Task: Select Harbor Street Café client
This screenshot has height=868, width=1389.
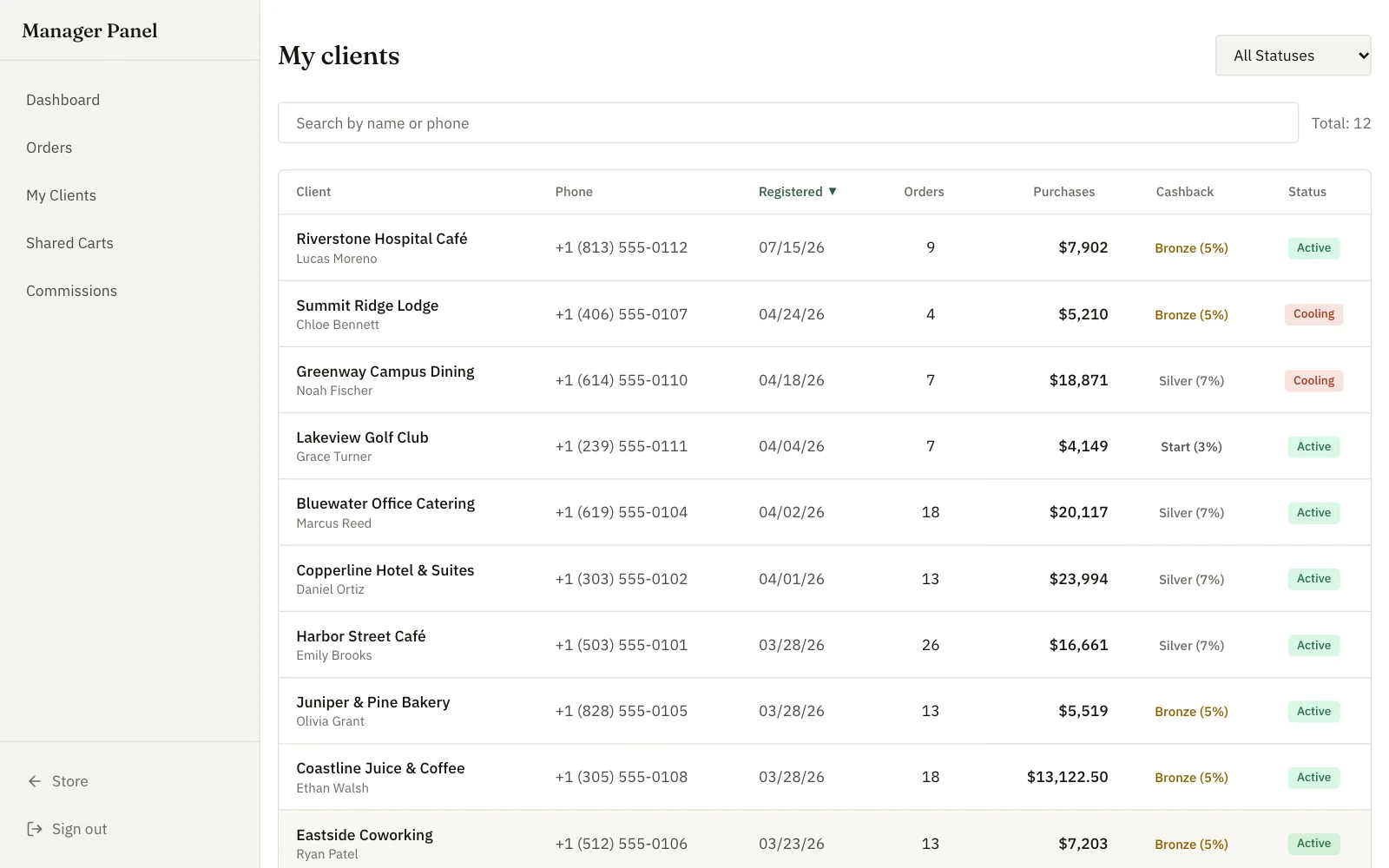Action: coord(824,645)
